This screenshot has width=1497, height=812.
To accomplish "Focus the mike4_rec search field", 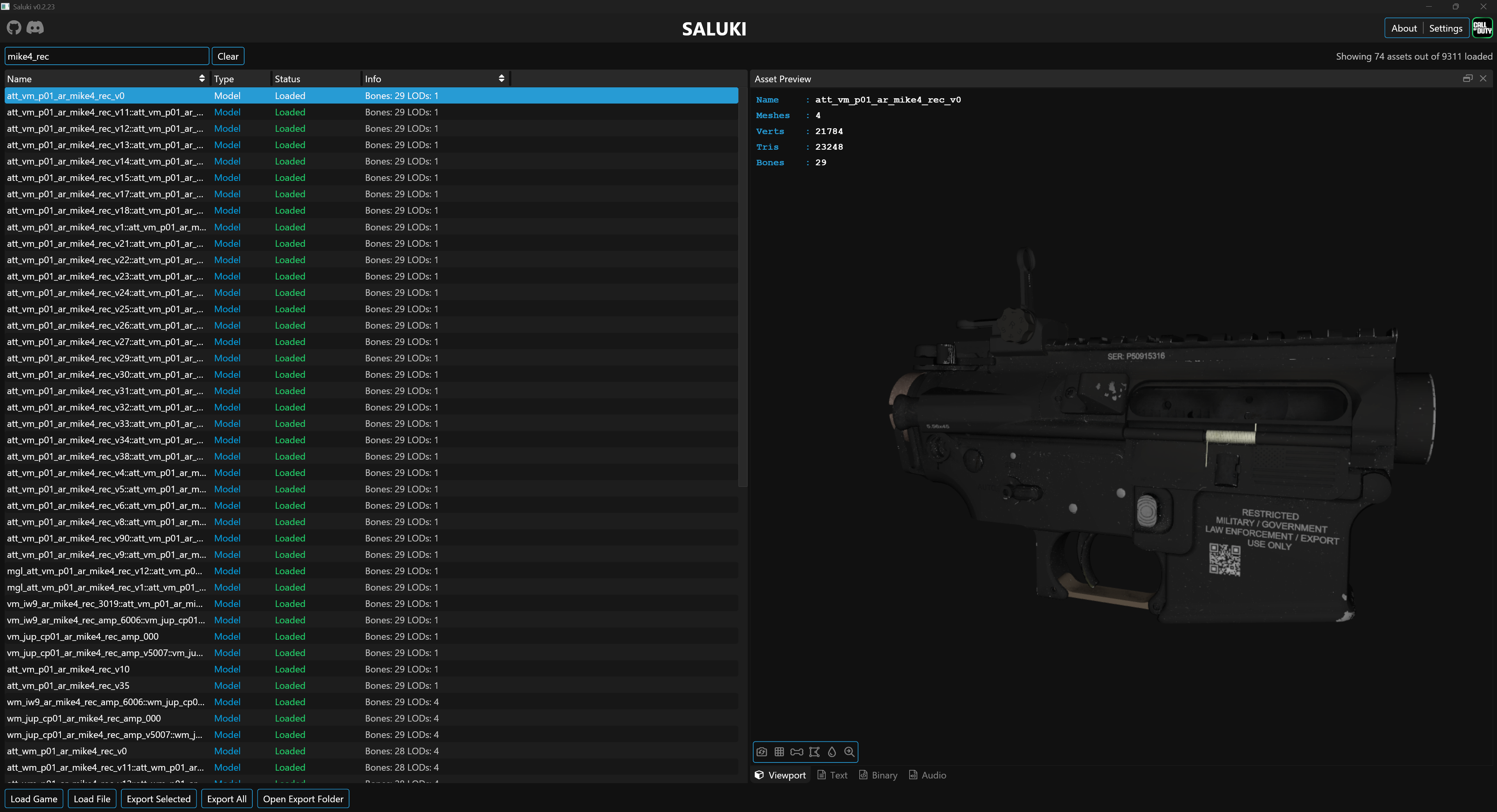I will click(107, 57).
